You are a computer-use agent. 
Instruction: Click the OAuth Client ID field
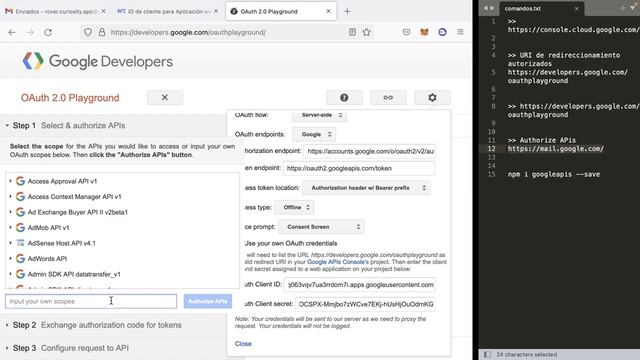coord(360,285)
